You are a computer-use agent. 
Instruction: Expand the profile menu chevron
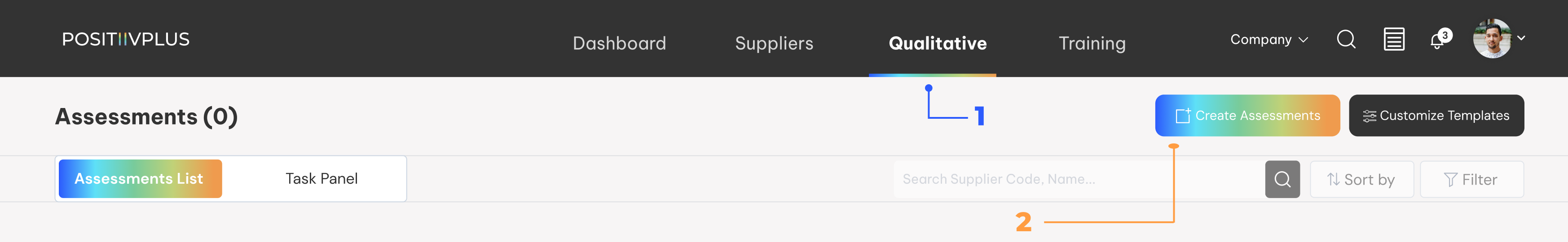[1521, 38]
